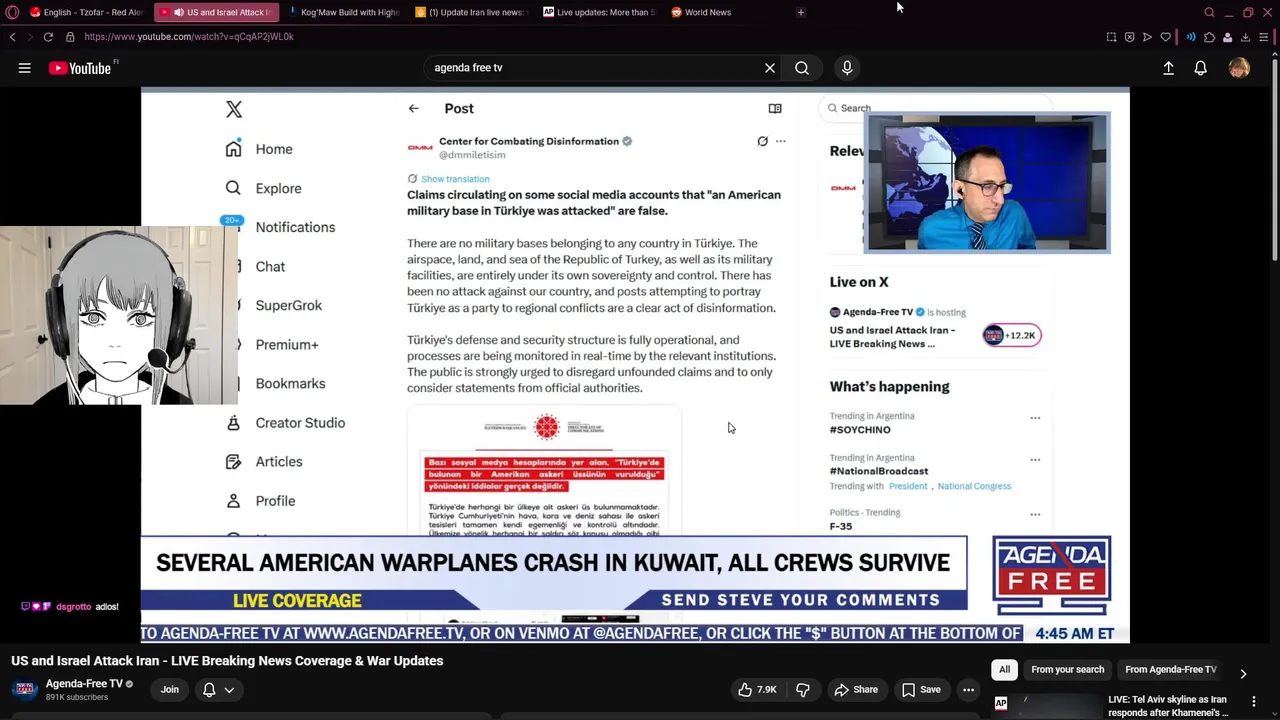The image size is (1280, 720).
Task: Open the browser tab search icon
Action: [1209, 12]
